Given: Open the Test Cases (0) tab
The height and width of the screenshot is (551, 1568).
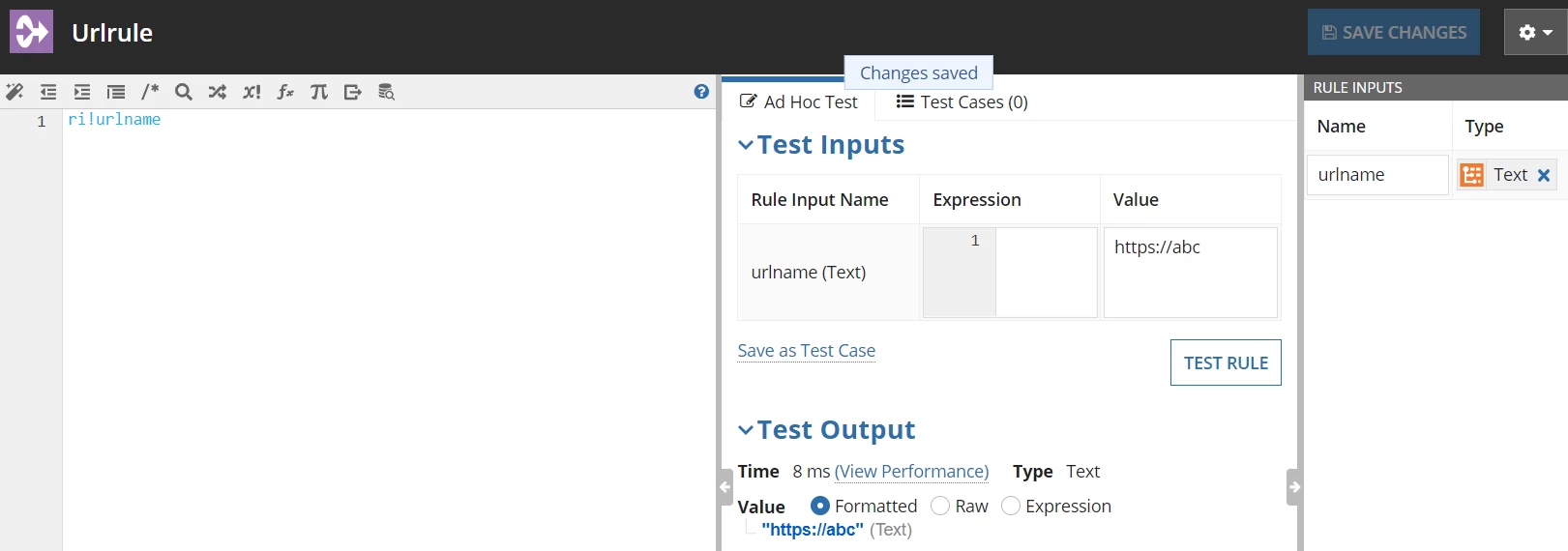Looking at the screenshot, I should pos(962,101).
